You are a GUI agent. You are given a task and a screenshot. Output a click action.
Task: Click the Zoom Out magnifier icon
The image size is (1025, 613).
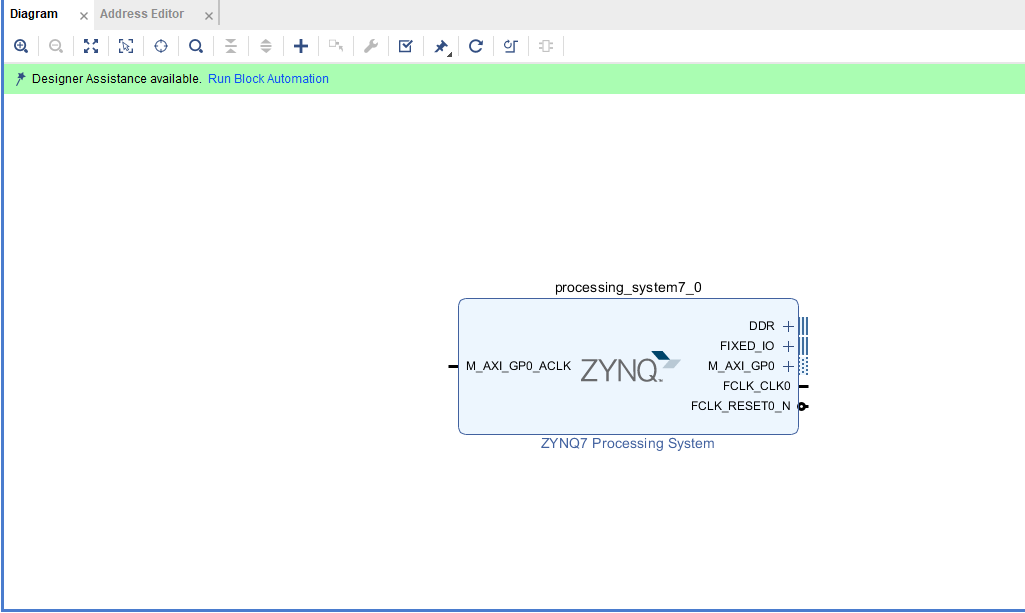[56, 46]
